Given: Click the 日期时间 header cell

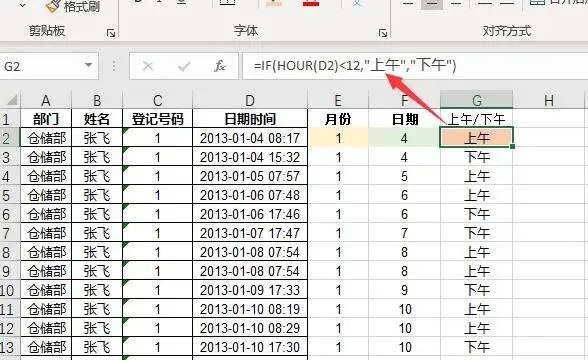Looking at the screenshot, I should pyautogui.click(x=250, y=119).
